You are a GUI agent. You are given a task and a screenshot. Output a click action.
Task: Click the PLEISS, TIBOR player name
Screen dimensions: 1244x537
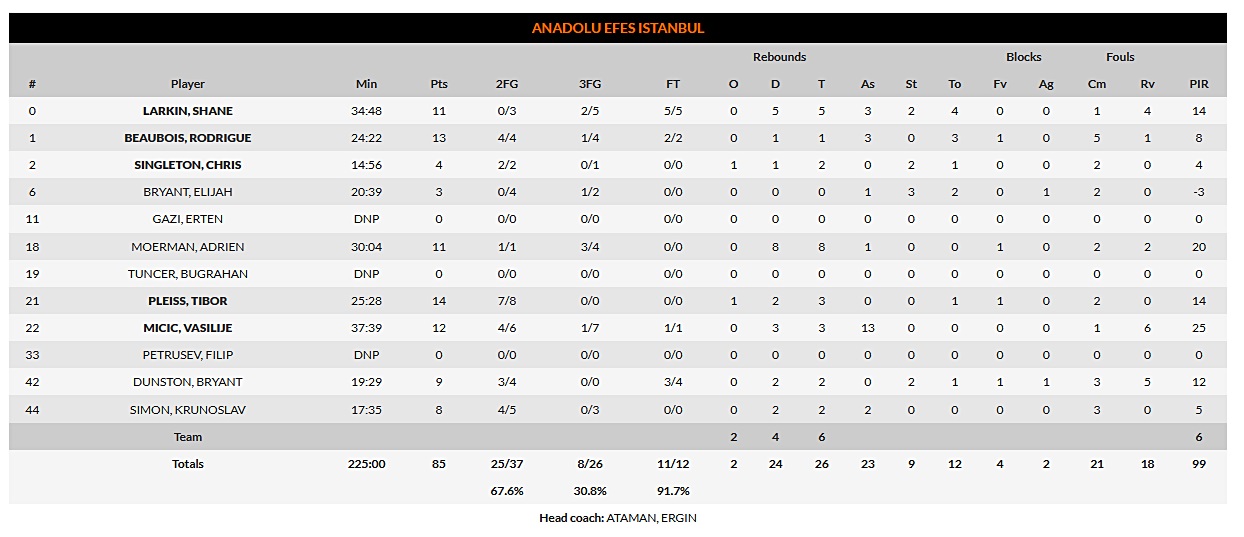click(x=188, y=301)
